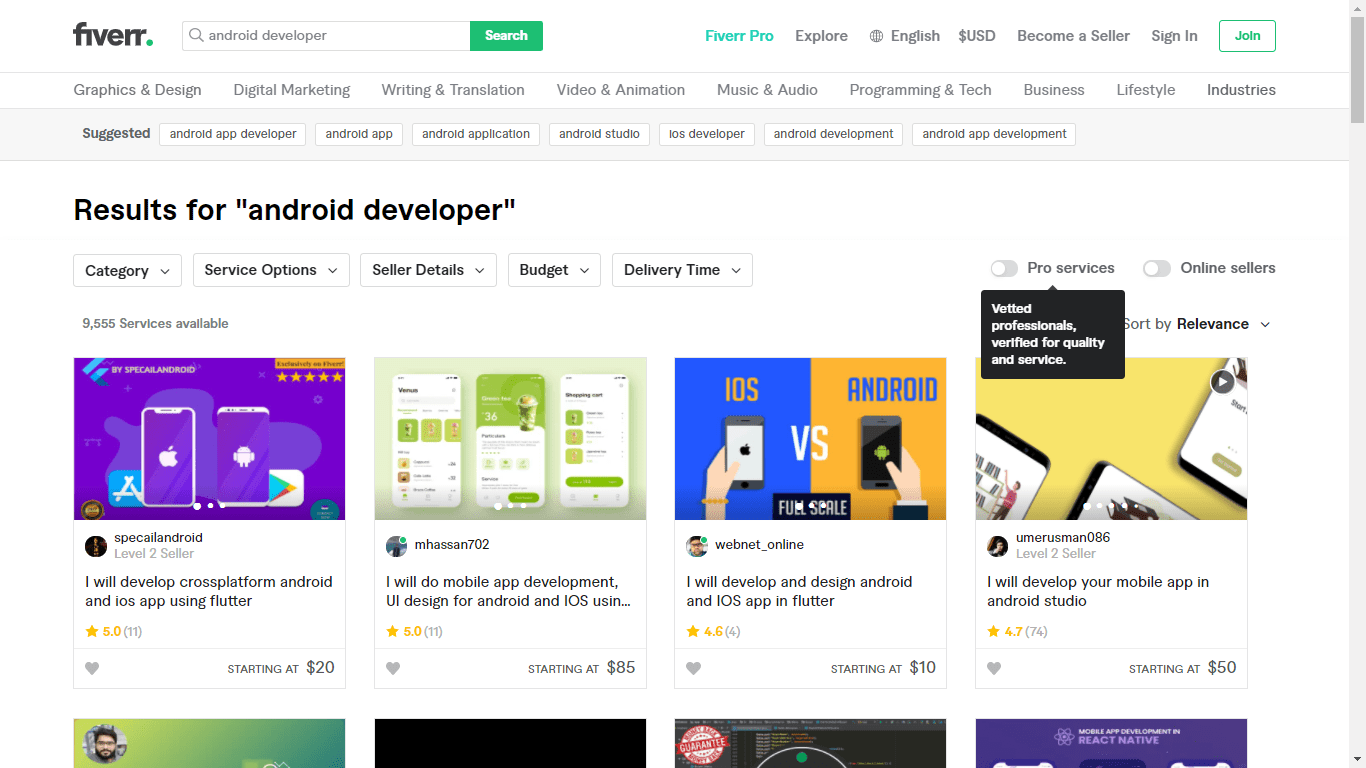
Task: Toggle Pro services switch
Action: click(x=1004, y=268)
